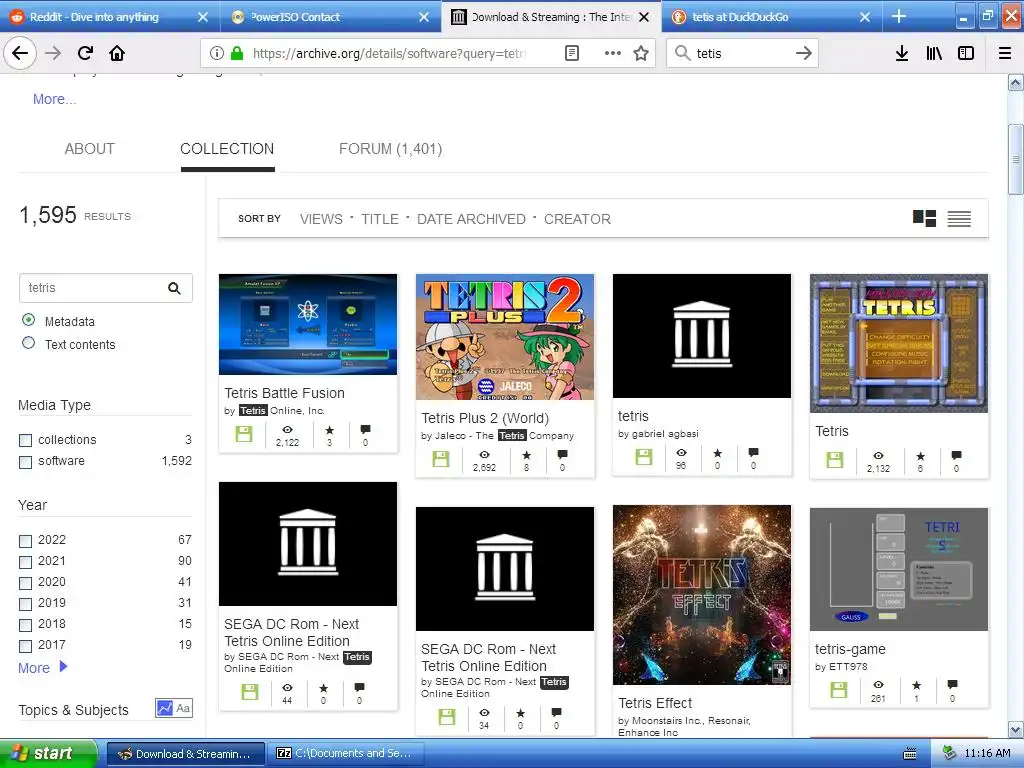Expand More years under Year filter

[43, 667]
